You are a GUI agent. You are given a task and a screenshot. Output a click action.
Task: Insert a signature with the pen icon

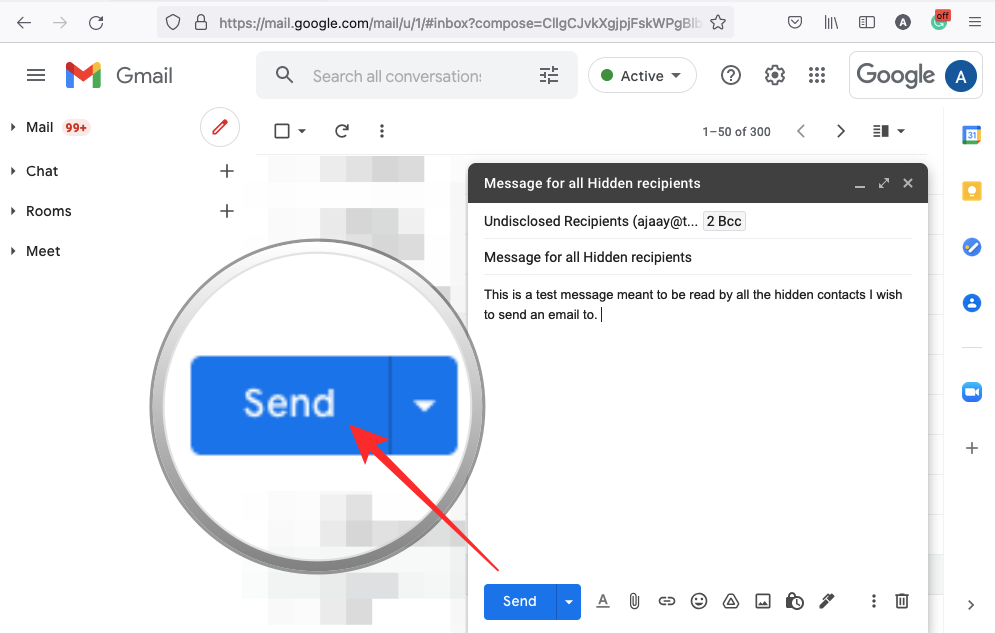pos(827,601)
